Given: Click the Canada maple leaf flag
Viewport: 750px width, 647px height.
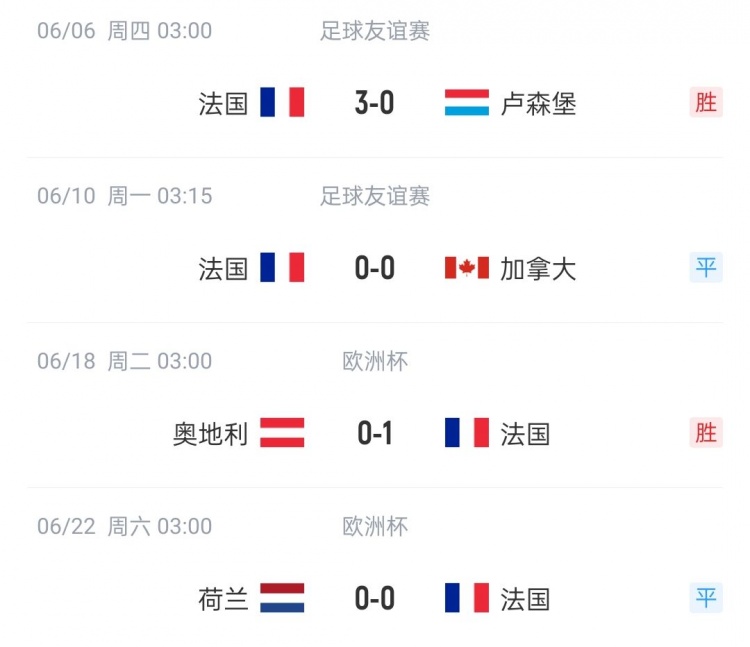Looking at the screenshot, I should 467,268.
